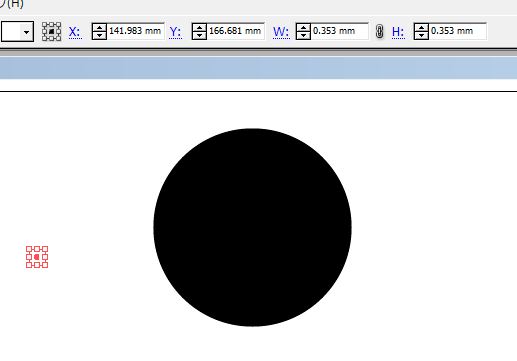Screen dimensions: 517x361
Task: Decrease X position with down arrow
Action: point(99,35)
